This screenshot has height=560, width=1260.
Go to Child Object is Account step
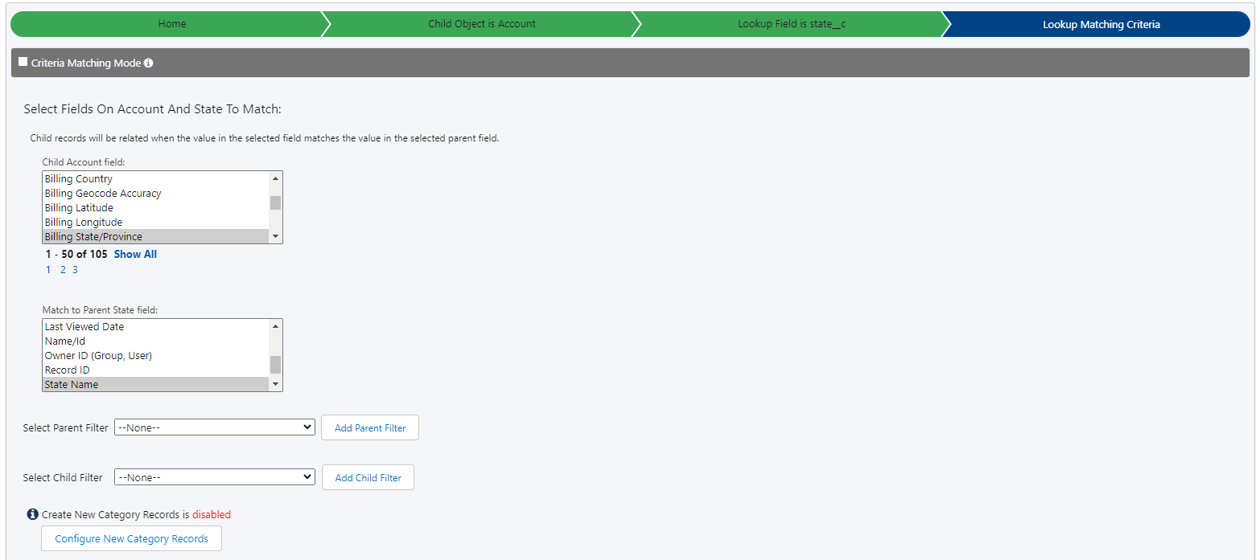pyautogui.click(x=482, y=24)
